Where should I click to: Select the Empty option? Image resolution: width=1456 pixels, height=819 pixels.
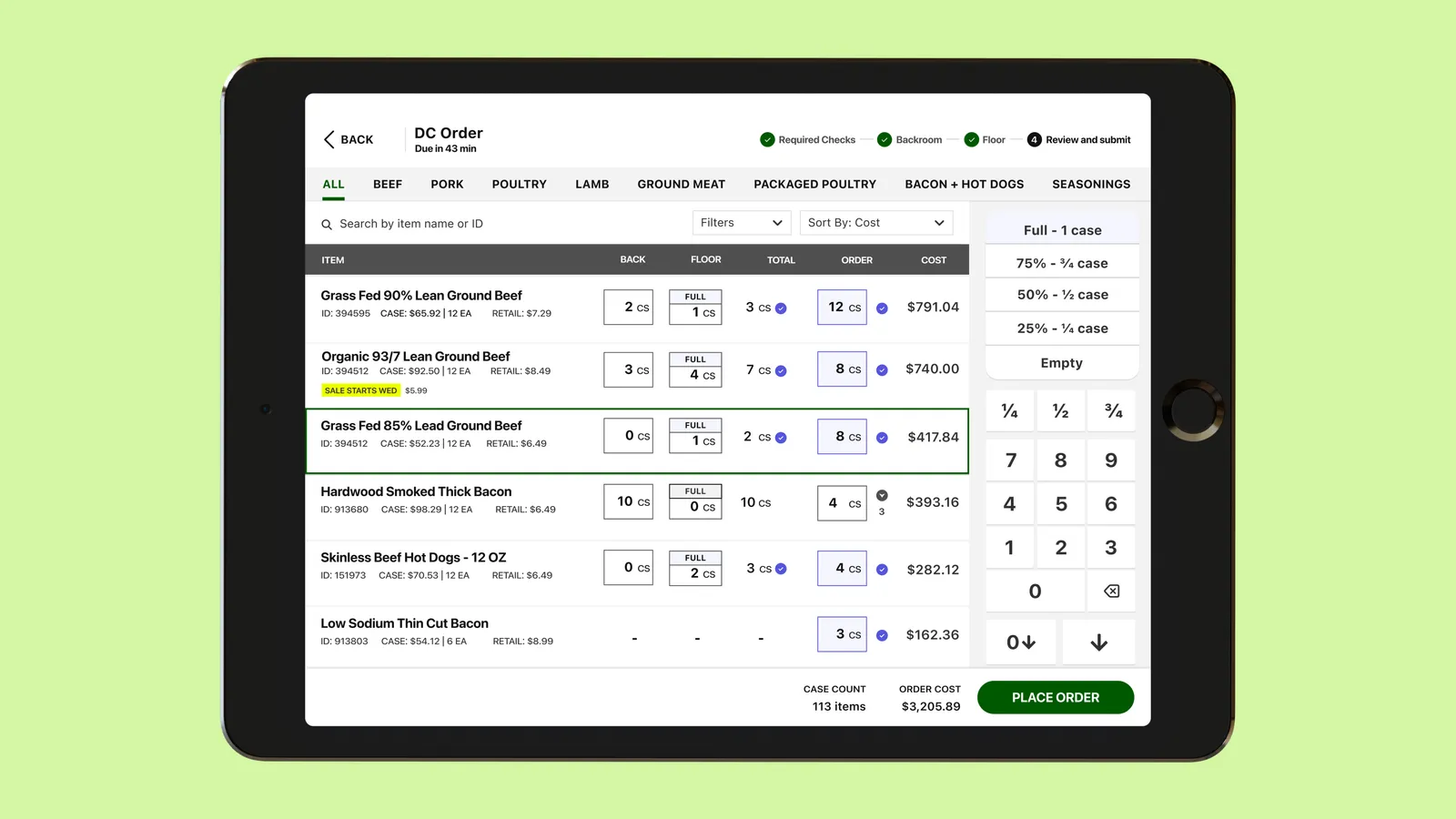point(1062,362)
